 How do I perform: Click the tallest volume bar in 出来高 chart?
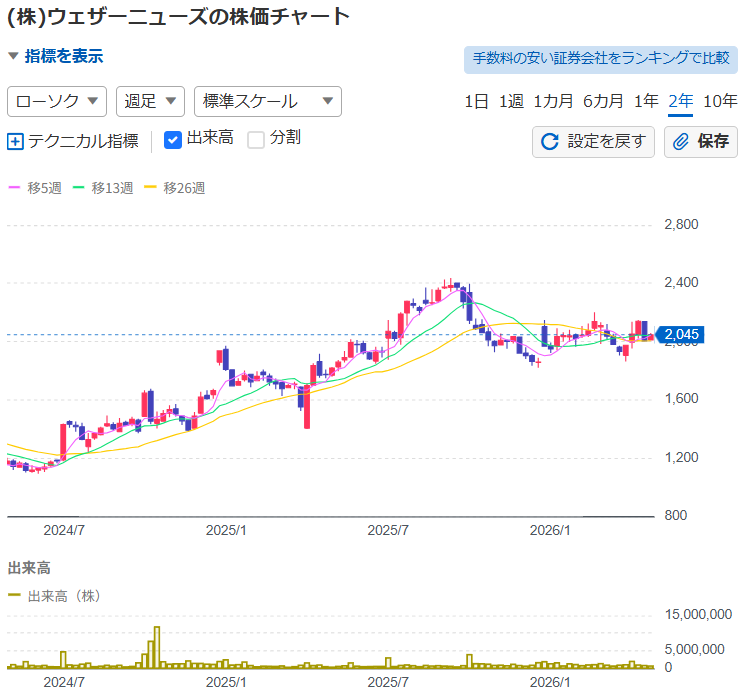pos(157,647)
